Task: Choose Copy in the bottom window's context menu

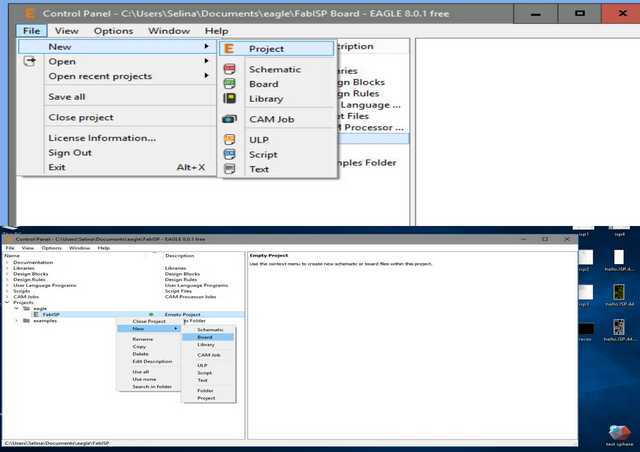Action: (149, 347)
